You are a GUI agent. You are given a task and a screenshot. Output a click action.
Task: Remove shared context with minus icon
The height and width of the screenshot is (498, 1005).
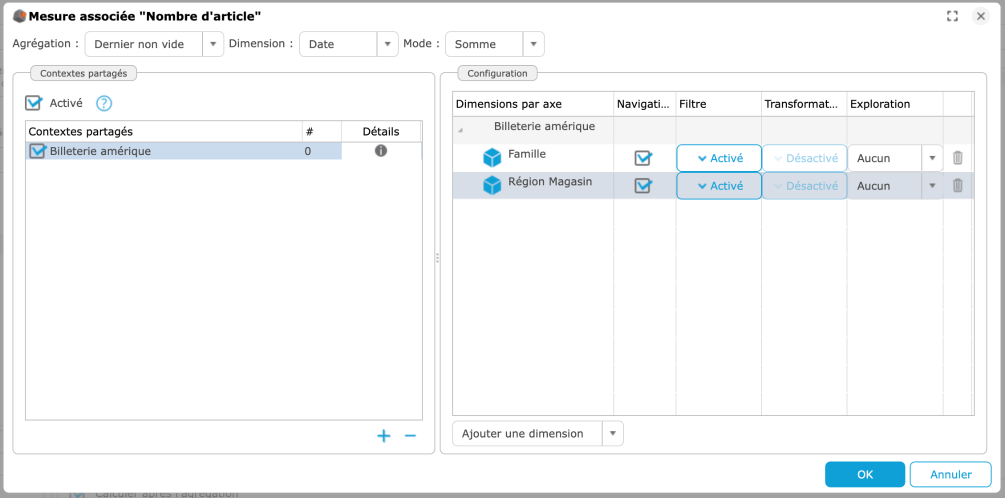410,436
